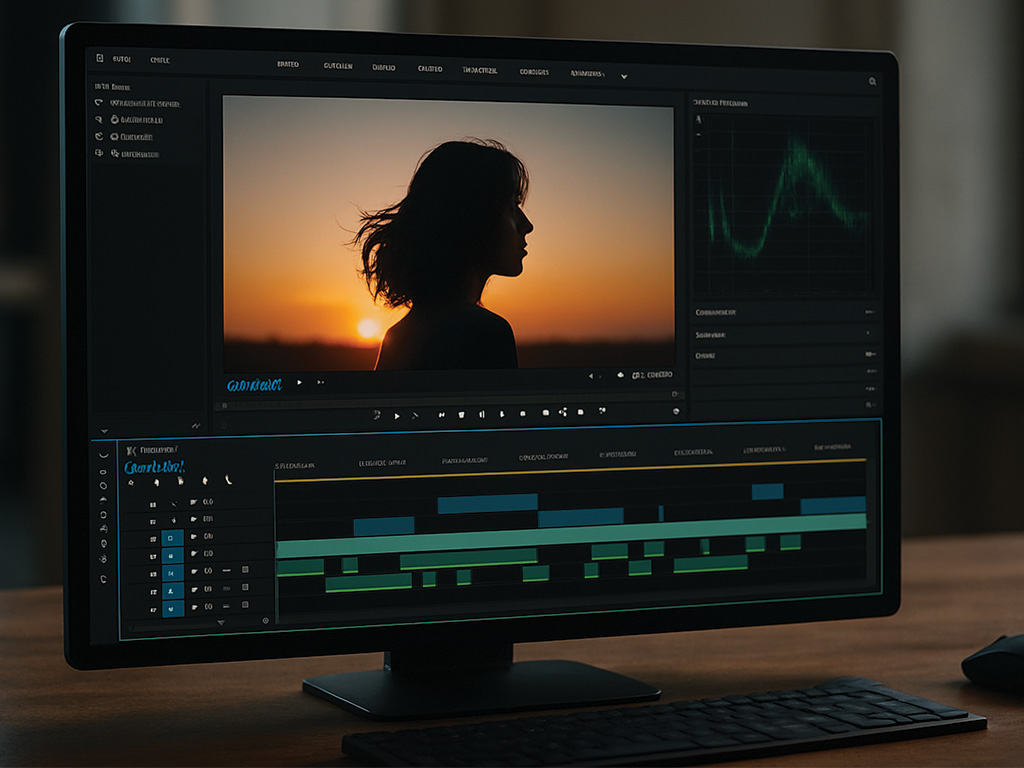Screen dimensions: 1024x768
Task: Toggle the blue button on the bottom track
Action: pos(172,608)
